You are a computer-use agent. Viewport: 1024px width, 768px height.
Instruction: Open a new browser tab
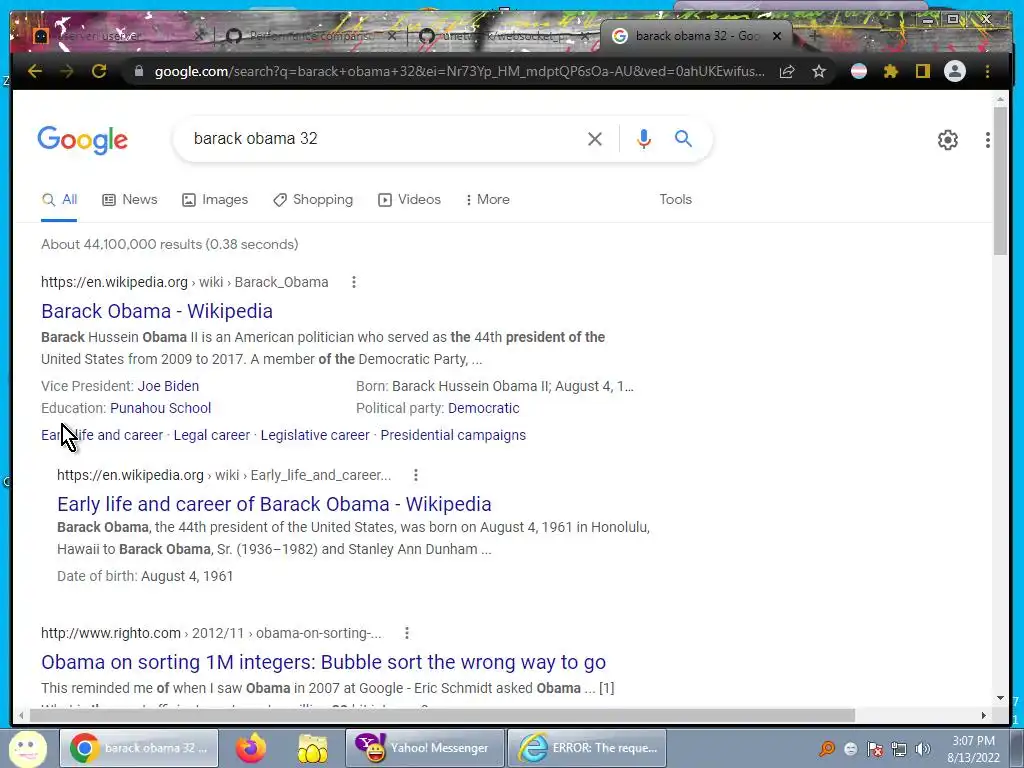tap(815, 37)
